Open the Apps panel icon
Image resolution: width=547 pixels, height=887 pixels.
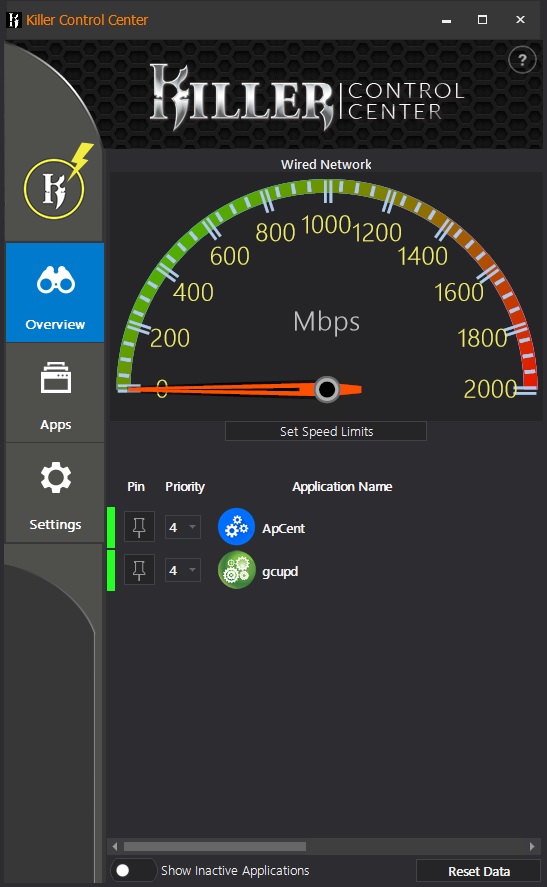[x=55, y=377]
